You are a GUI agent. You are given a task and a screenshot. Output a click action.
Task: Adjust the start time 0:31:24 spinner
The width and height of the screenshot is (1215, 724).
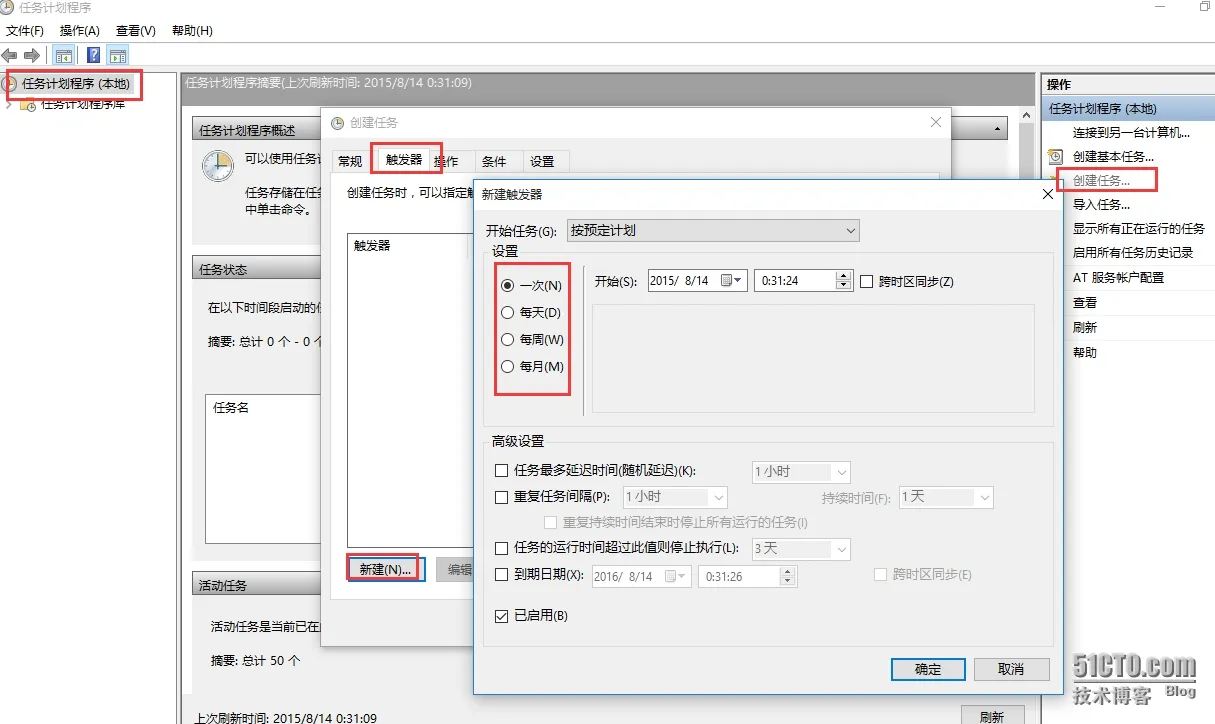[x=843, y=281]
